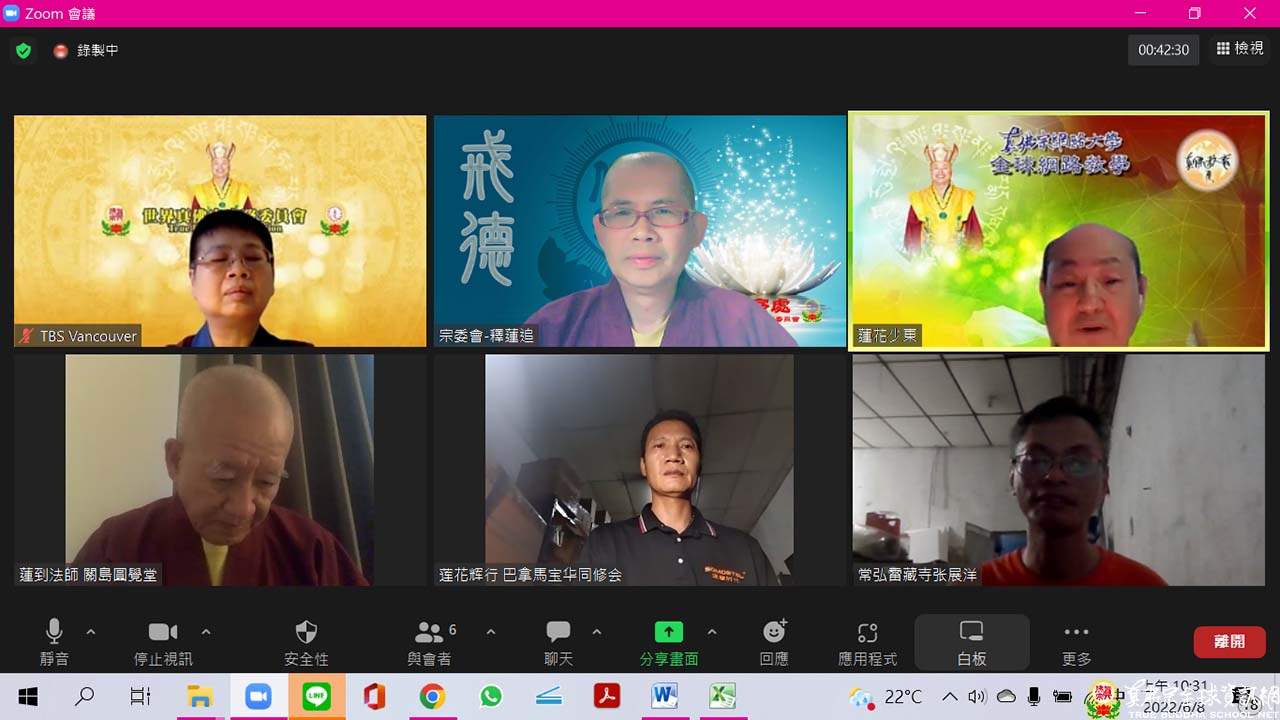Select the TBS Vancouver video tile
Image resolution: width=1280 pixels, height=720 pixels.
point(220,231)
